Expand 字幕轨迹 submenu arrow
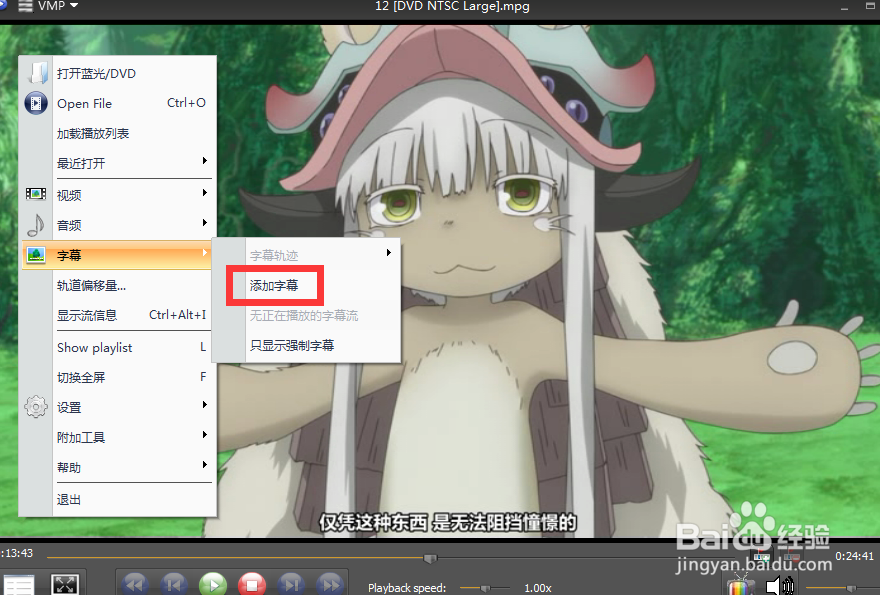 point(388,253)
